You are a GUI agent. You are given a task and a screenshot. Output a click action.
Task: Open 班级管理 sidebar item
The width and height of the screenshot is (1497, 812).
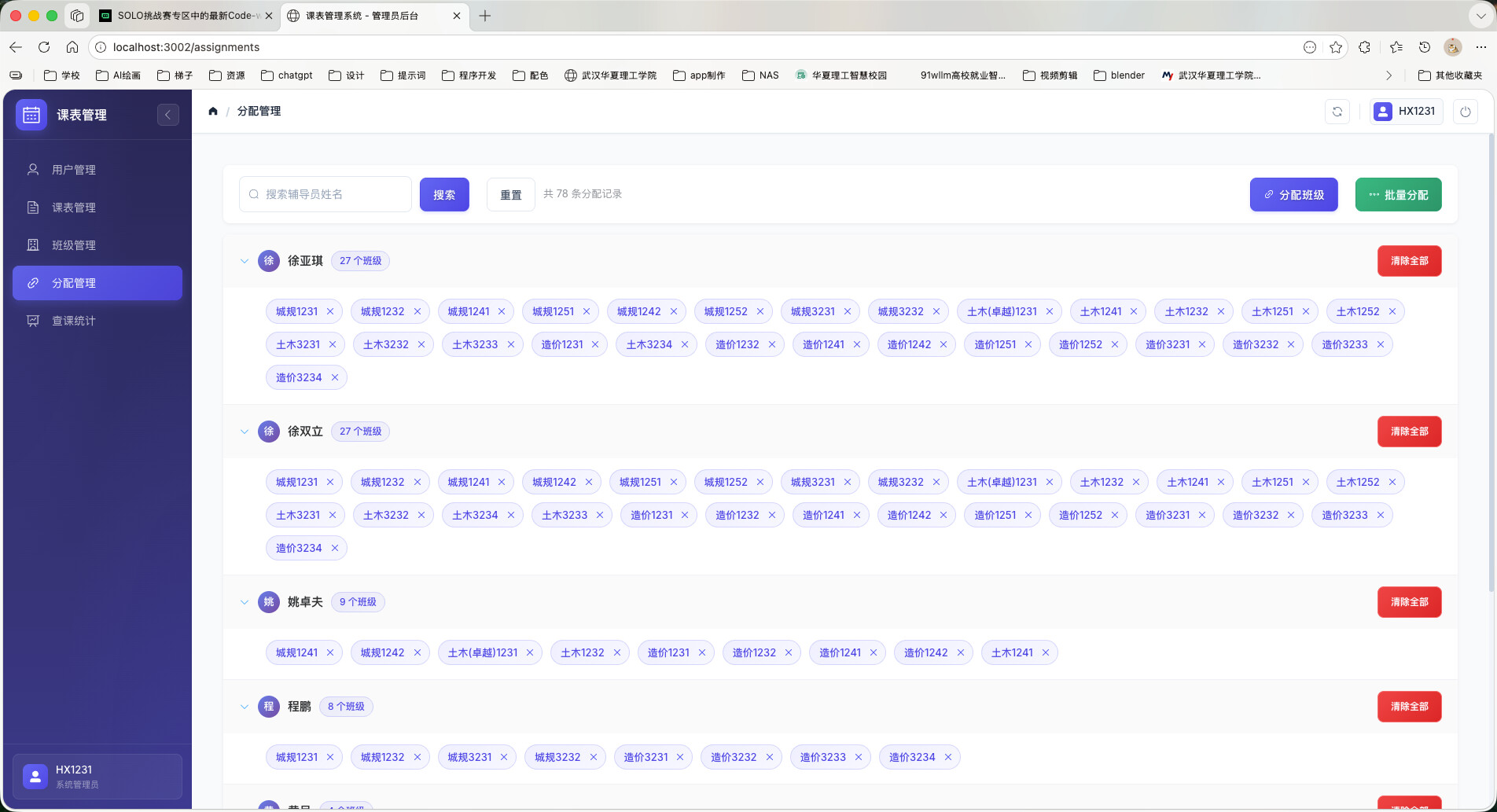(x=74, y=245)
